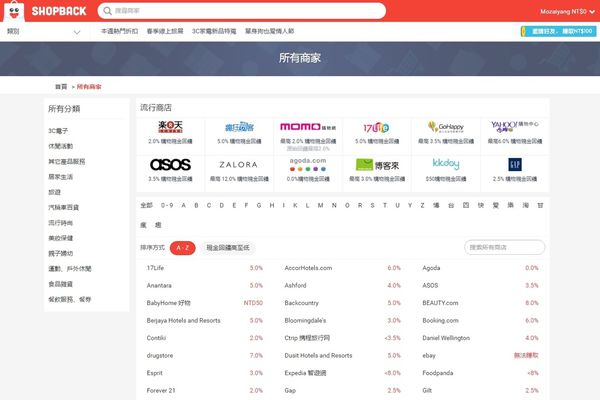Open the Forever 21 merchant row
The image size is (600, 400).
205,390
